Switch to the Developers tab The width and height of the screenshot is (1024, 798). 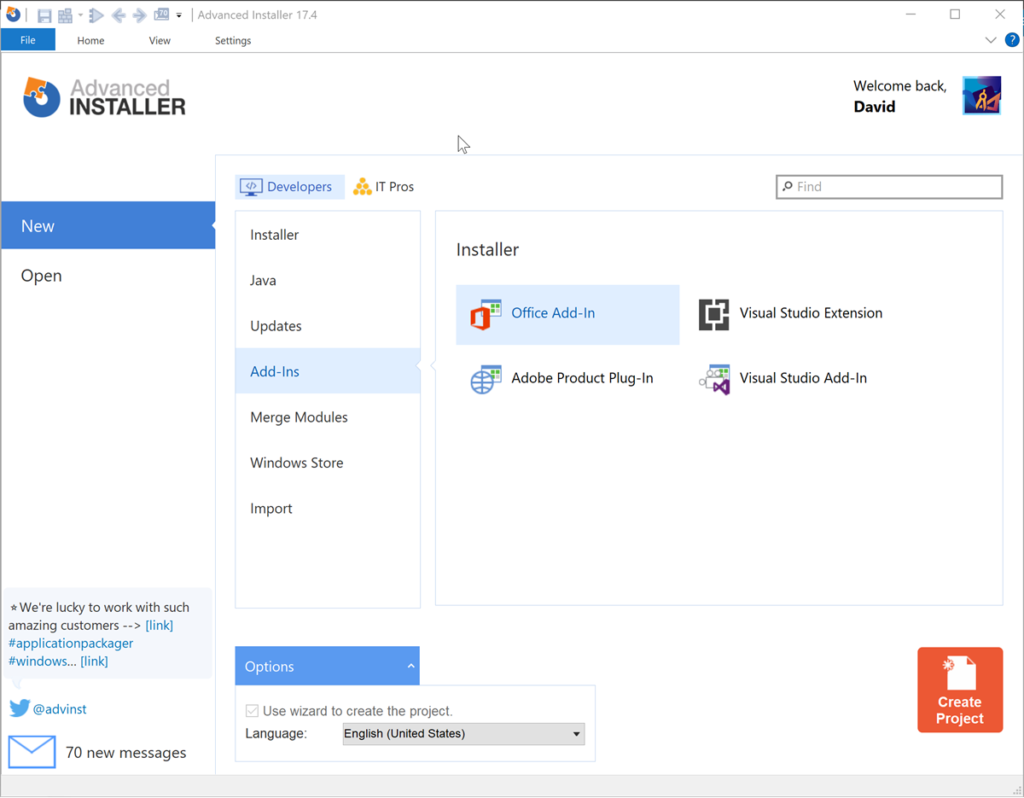click(x=290, y=187)
